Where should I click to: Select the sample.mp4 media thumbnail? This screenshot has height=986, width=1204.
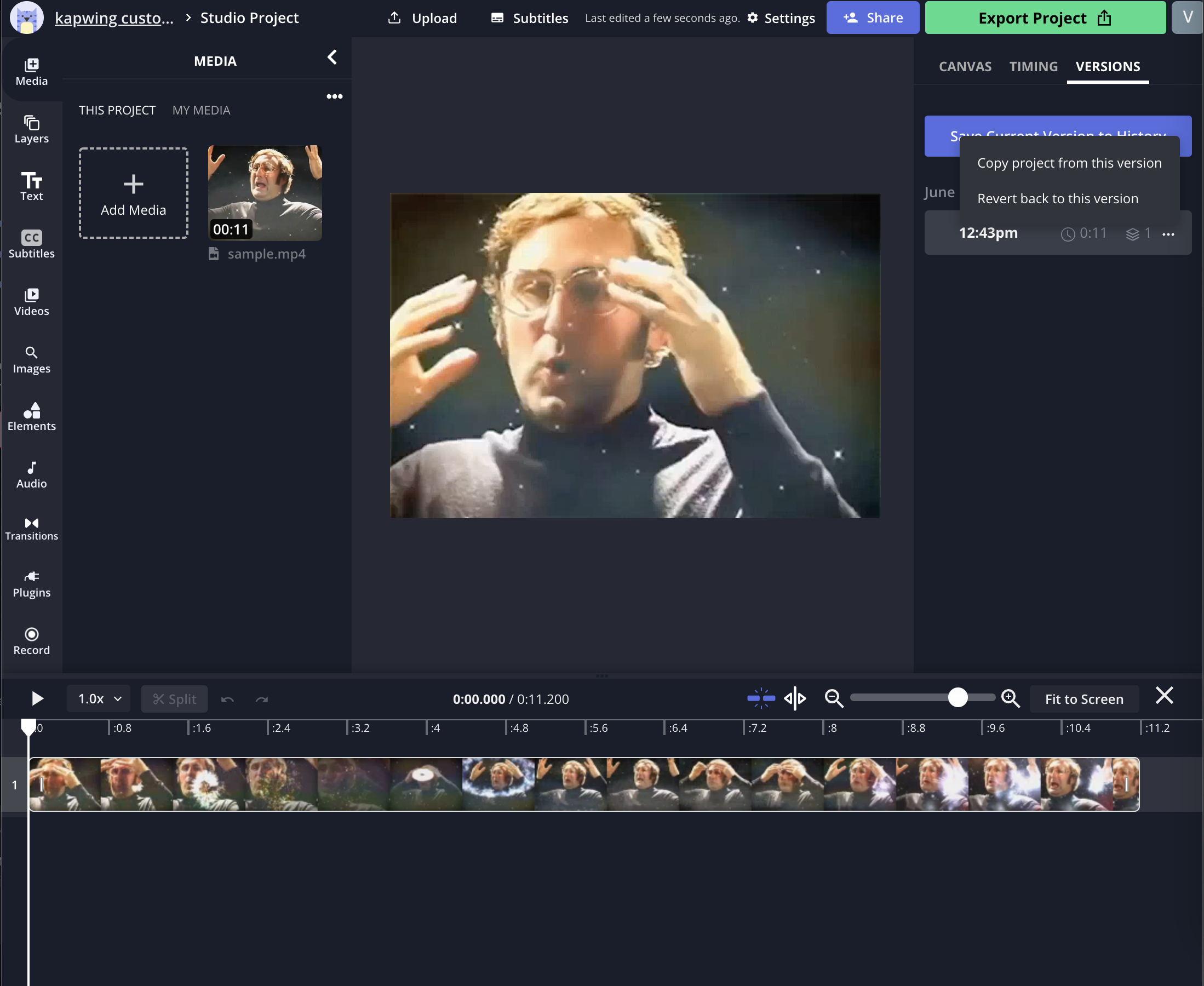(x=265, y=192)
